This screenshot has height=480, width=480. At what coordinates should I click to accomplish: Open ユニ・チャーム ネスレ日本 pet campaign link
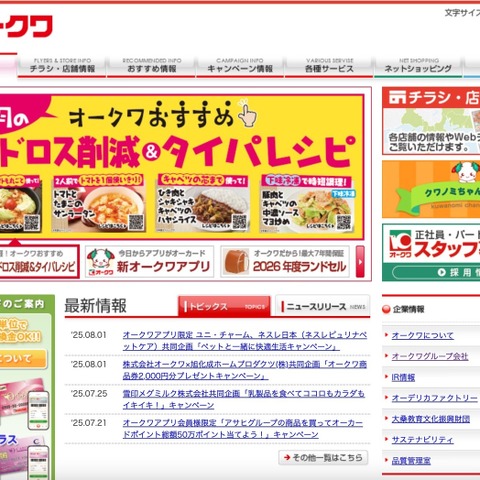pyautogui.click(x=245, y=341)
